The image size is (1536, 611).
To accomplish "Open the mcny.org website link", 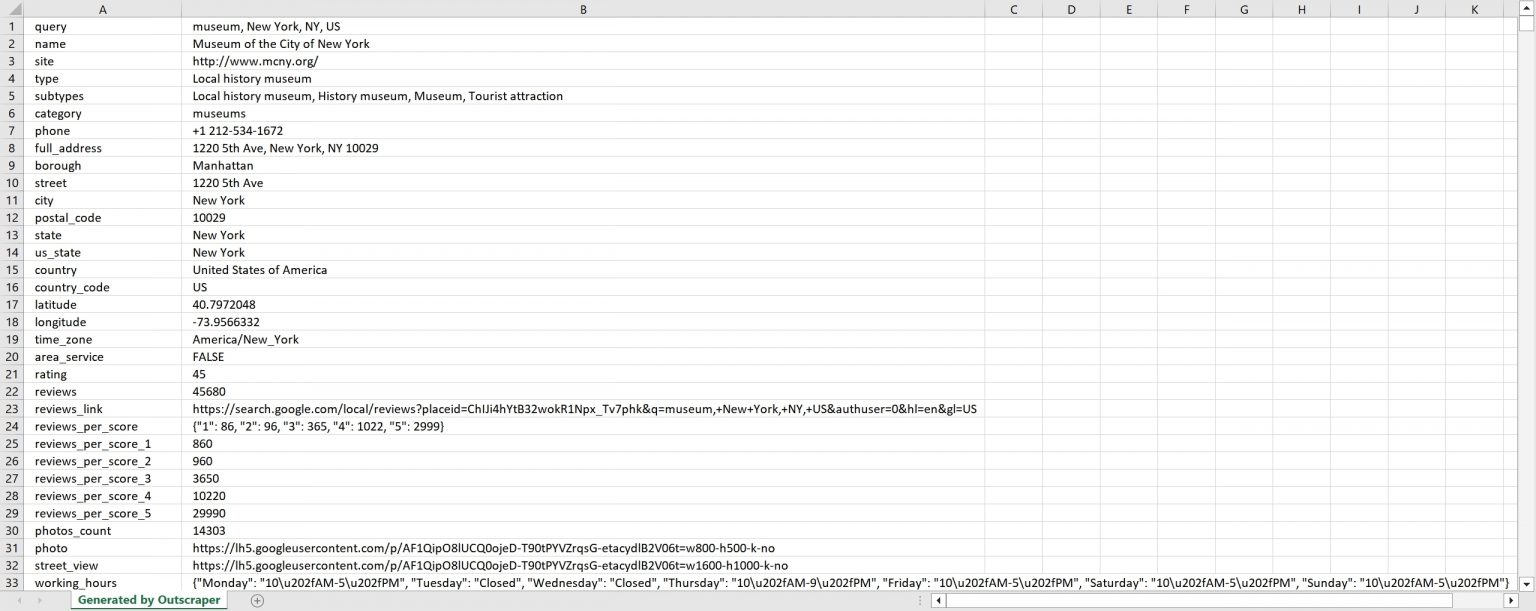I will (255, 61).
